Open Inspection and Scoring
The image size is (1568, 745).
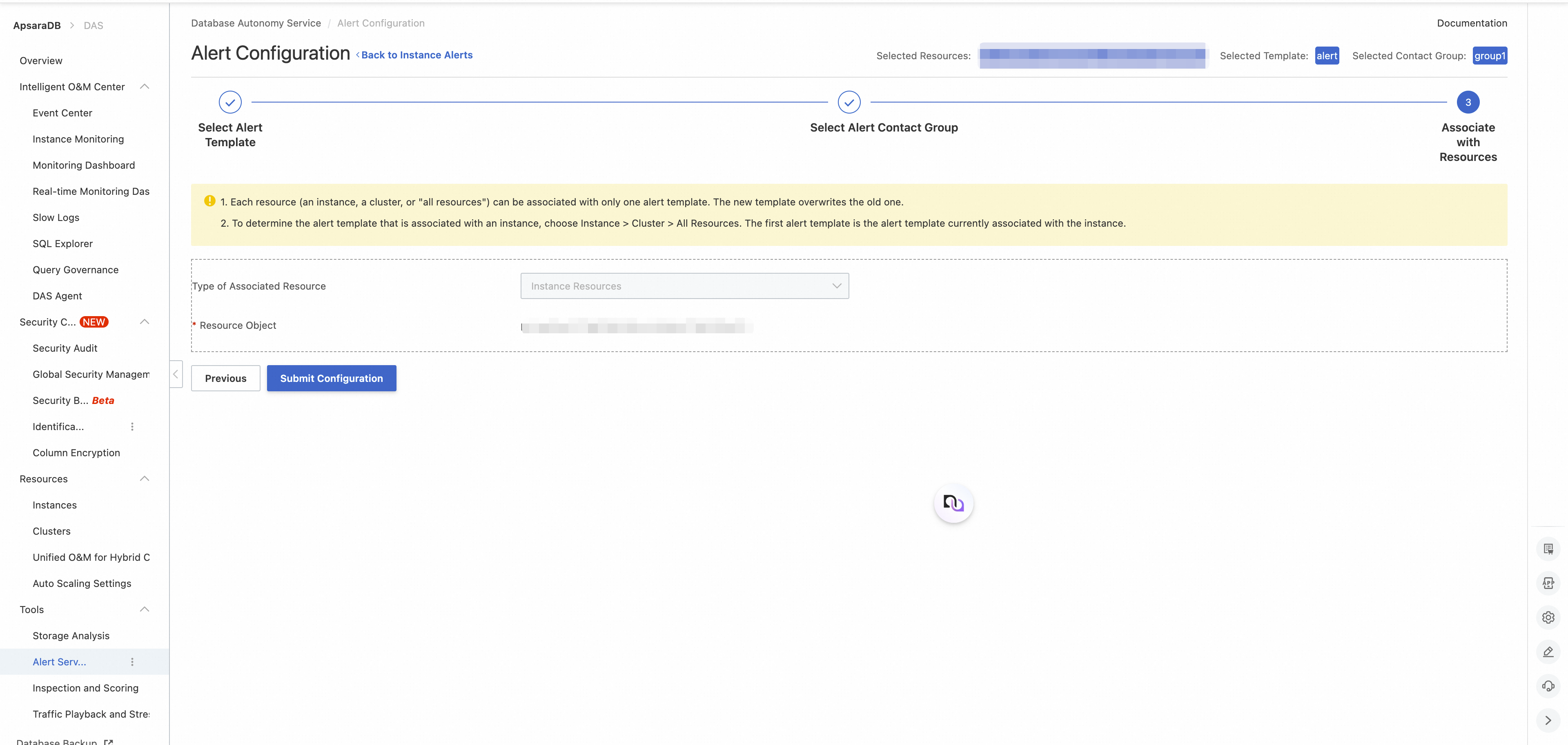pos(85,688)
